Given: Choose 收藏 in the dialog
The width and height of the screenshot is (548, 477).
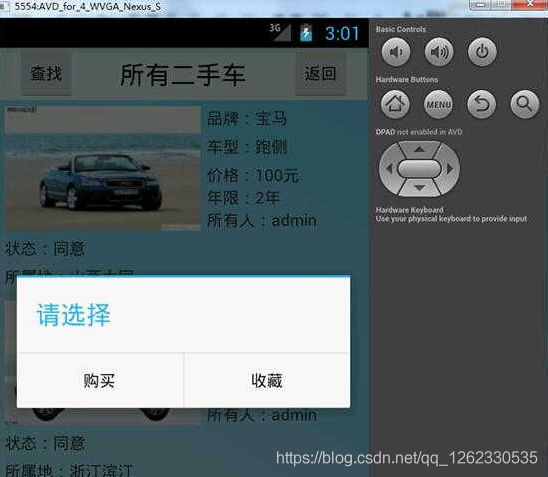Looking at the screenshot, I should point(267,380).
